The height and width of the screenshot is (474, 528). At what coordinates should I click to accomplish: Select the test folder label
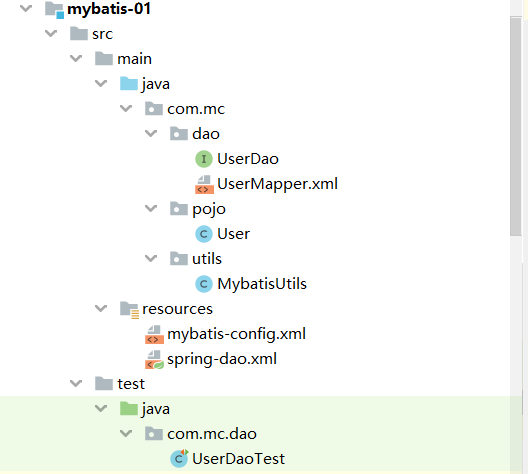click(x=131, y=384)
